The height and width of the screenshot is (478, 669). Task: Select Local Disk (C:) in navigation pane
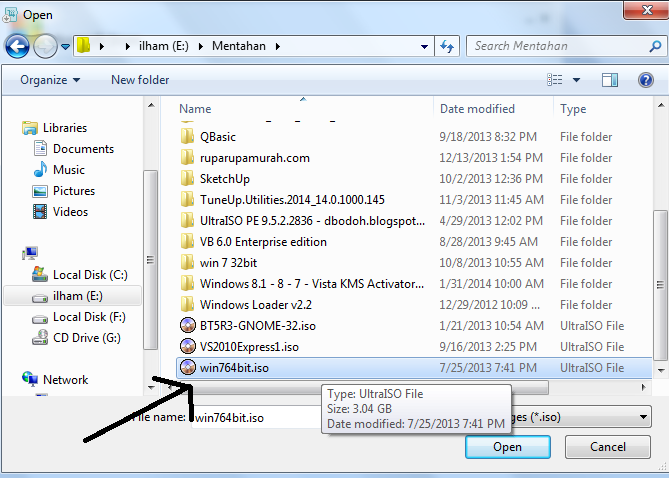click(80, 274)
